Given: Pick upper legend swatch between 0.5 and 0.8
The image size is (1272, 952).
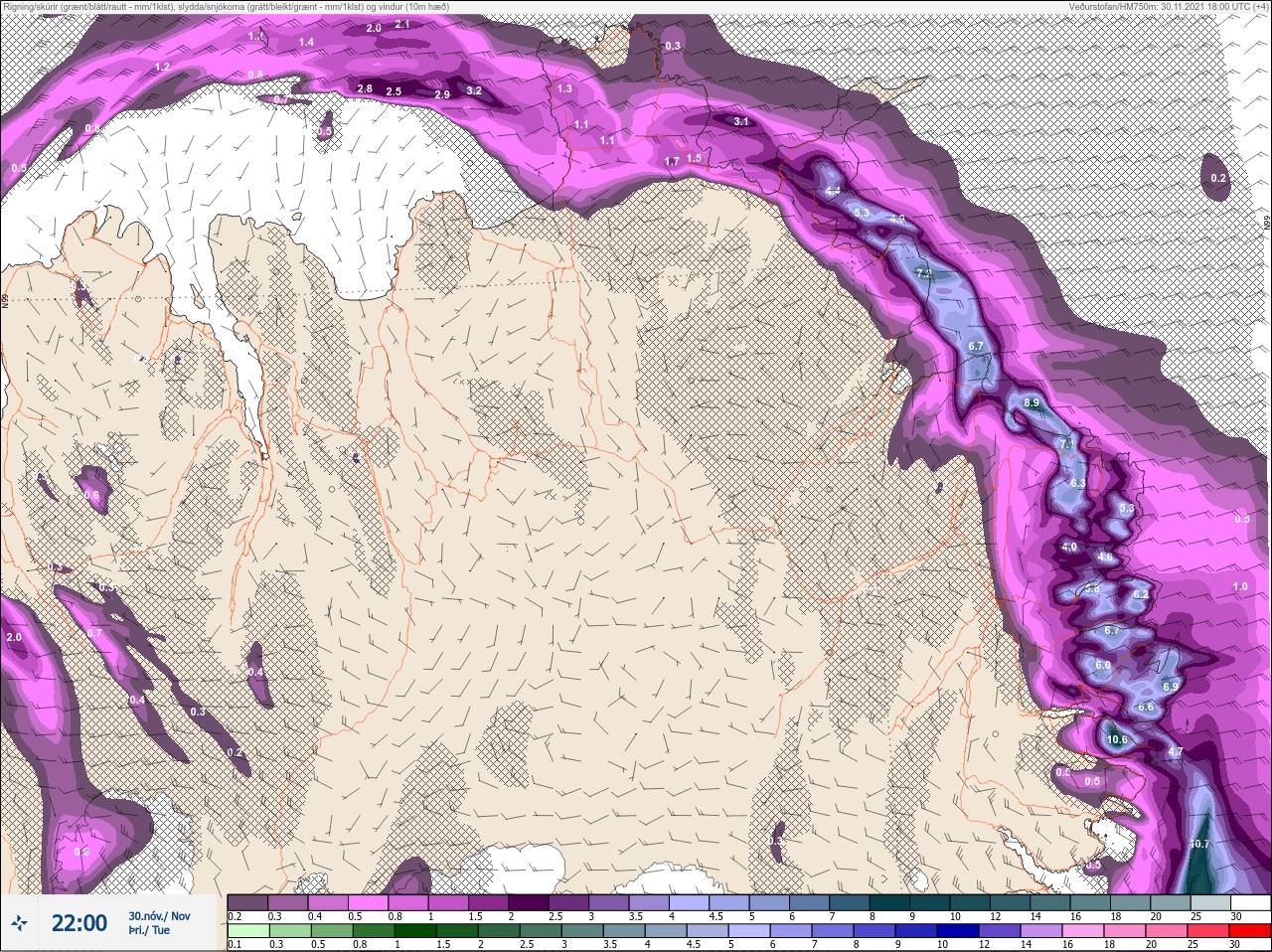Looking at the screenshot, I should pos(369,902).
